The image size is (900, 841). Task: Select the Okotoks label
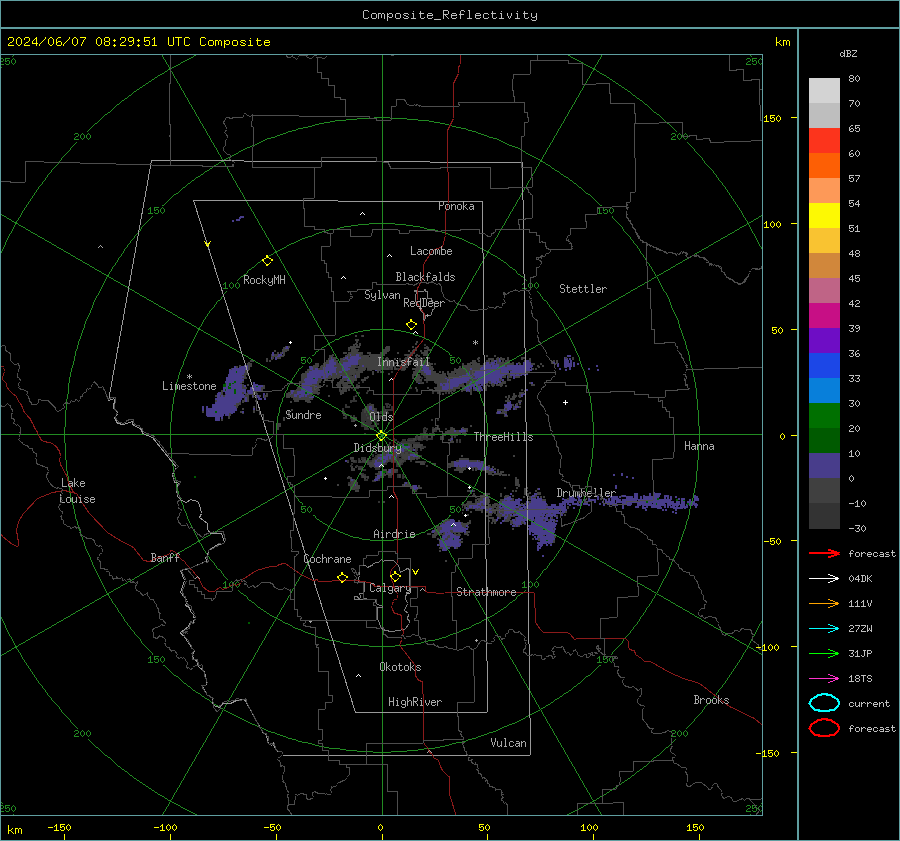click(x=400, y=667)
